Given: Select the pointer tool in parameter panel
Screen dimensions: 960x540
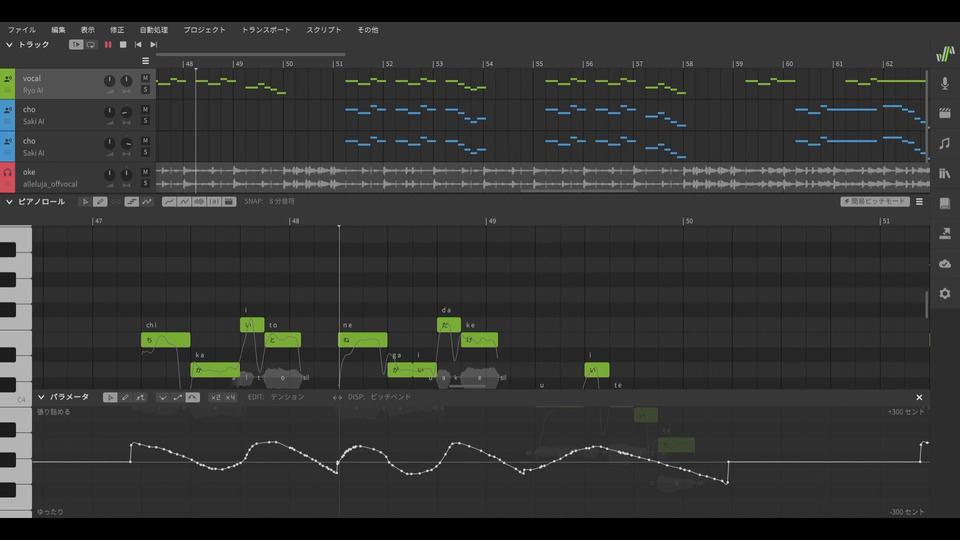Looking at the screenshot, I should click(x=110, y=397).
